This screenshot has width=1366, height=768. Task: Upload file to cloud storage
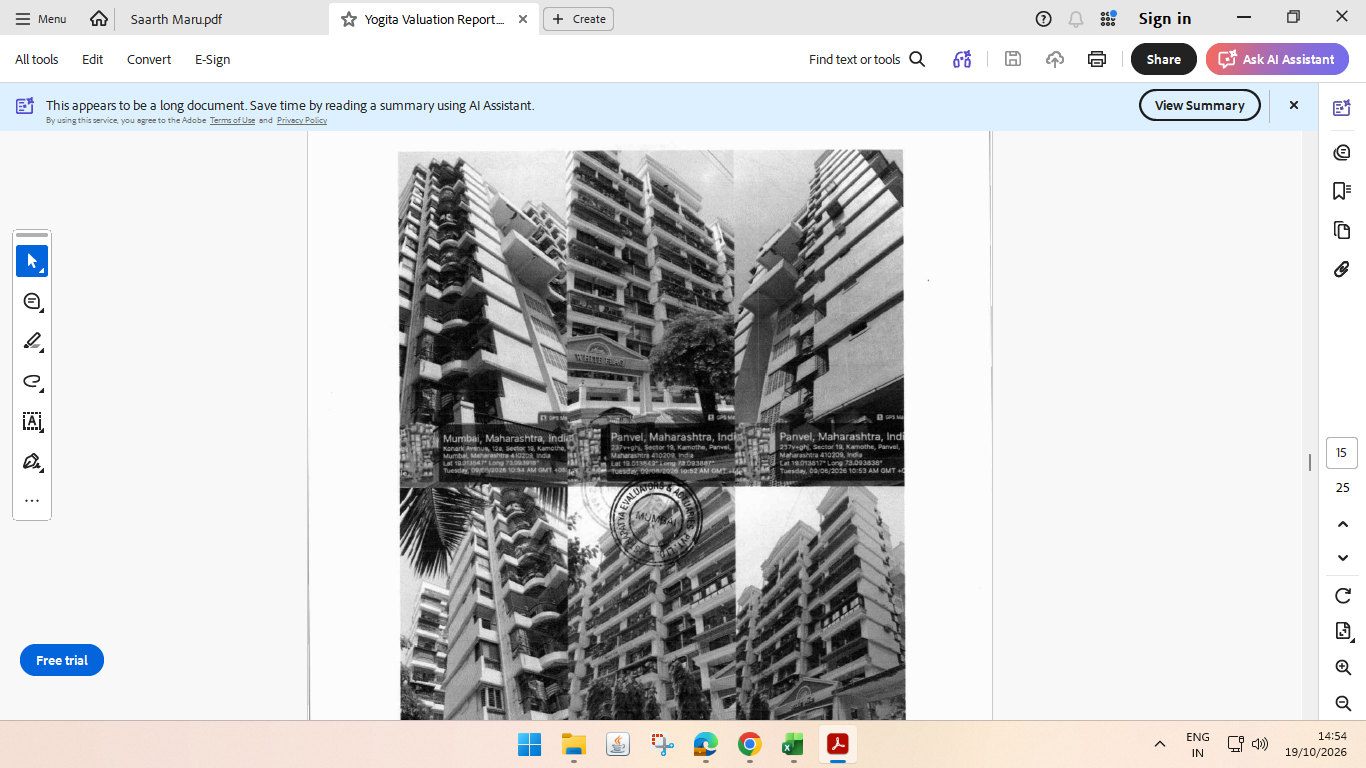(x=1055, y=59)
